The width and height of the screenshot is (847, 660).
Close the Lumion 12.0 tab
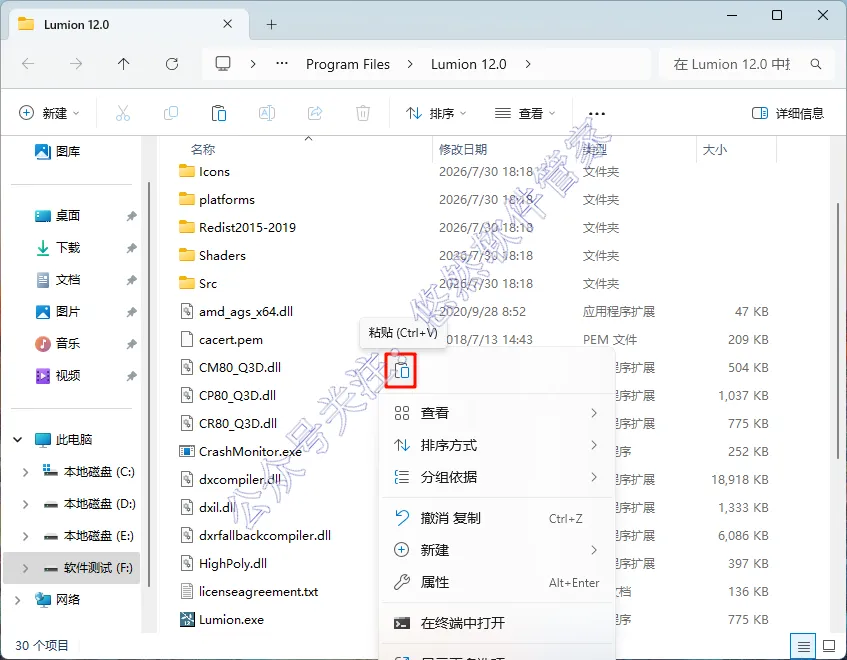coord(228,24)
